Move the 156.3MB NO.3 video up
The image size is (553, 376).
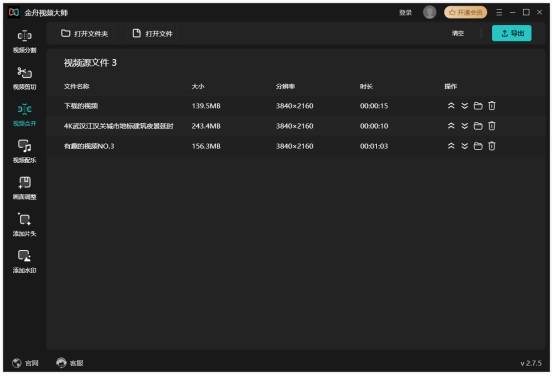pos(451,146)
